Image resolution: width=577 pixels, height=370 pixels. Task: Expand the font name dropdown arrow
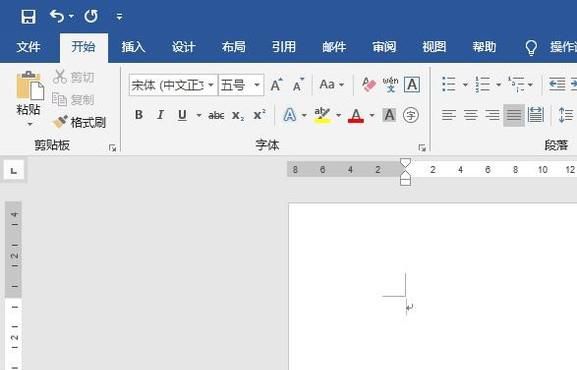point(211,85)
